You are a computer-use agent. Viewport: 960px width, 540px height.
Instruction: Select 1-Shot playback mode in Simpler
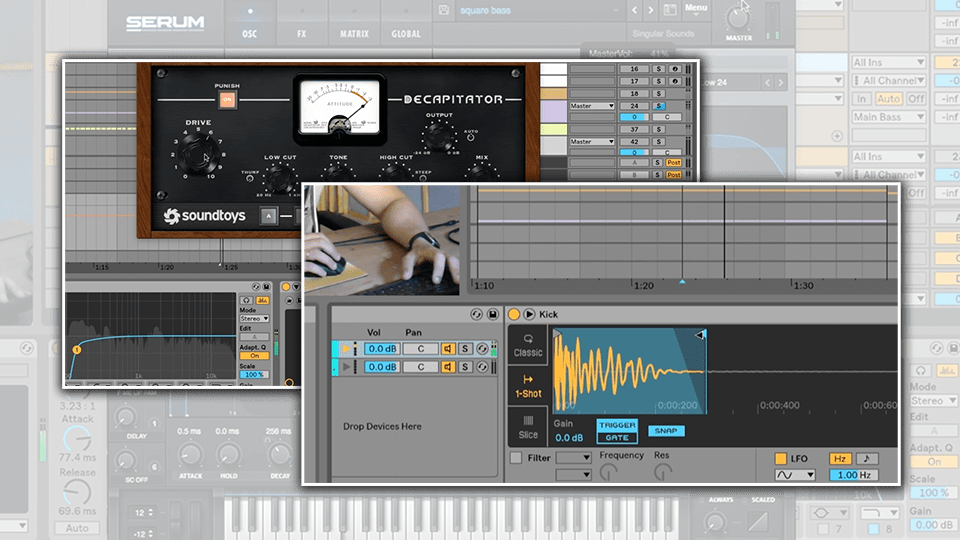pyautogui.click(x=528, y=386)
